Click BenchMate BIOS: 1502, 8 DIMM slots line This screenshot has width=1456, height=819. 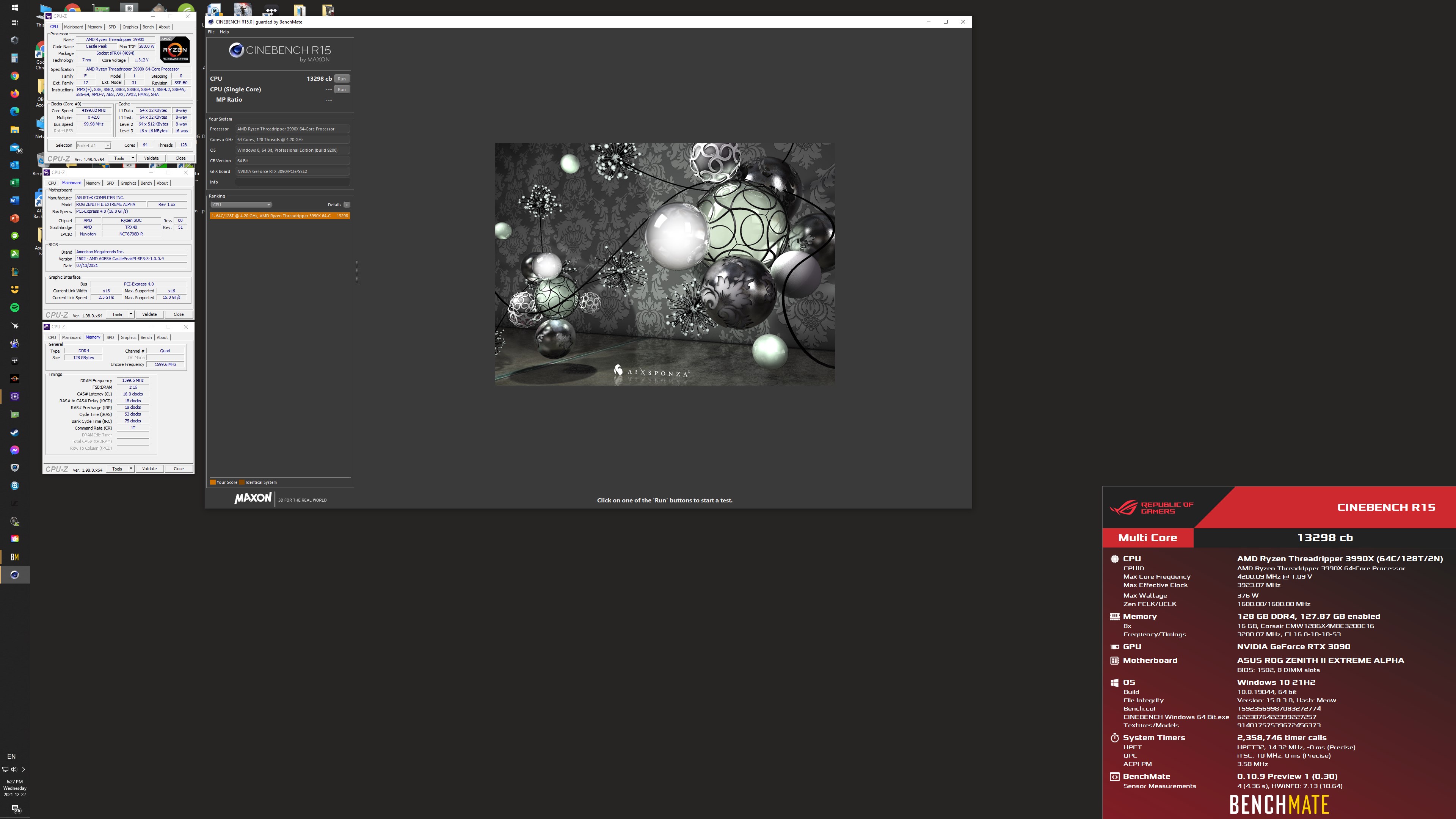pos(1278,670)
